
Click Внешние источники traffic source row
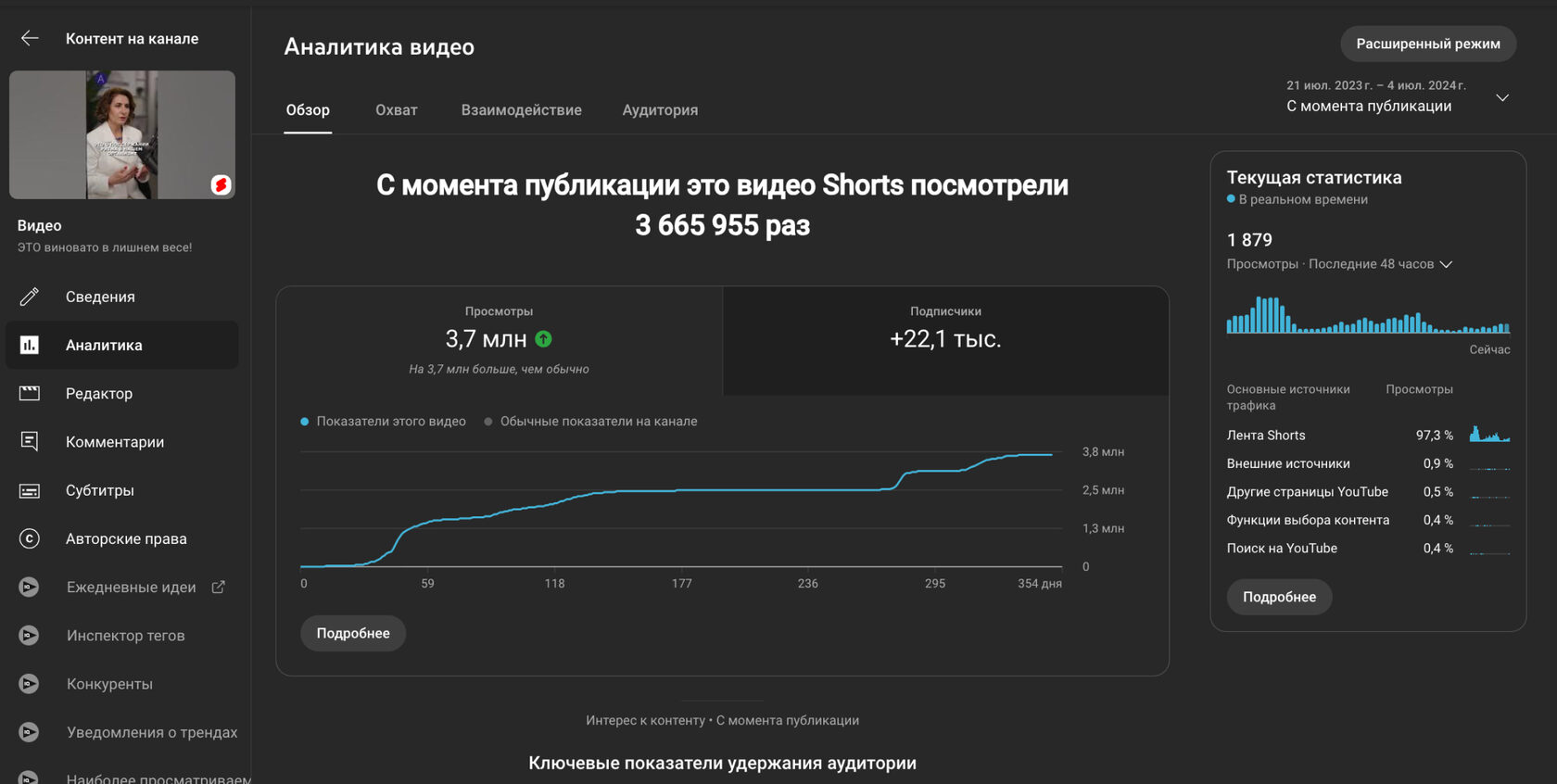pos(1368,463)
